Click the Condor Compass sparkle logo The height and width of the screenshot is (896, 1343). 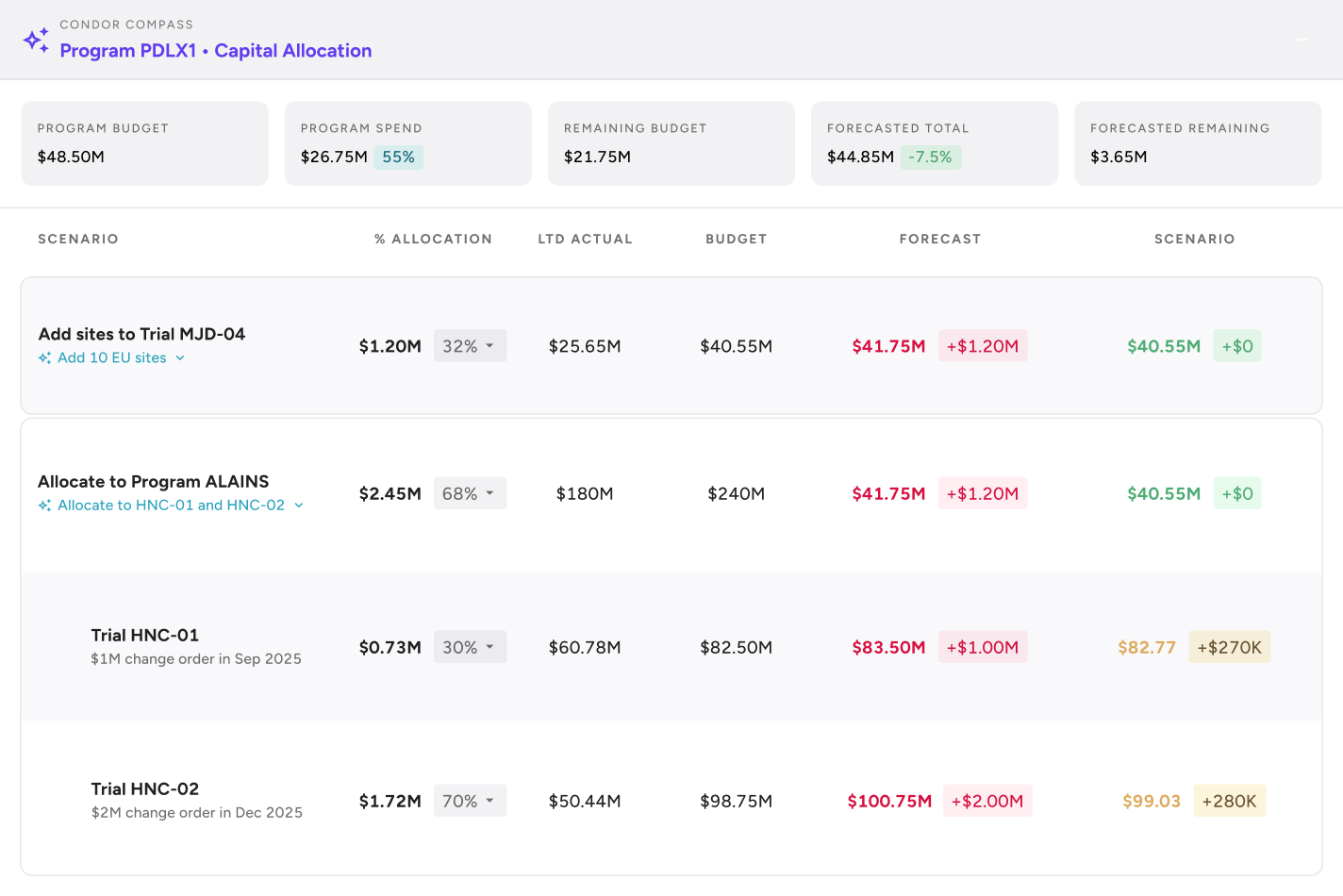pyautogui.click(x=36, y=41)
